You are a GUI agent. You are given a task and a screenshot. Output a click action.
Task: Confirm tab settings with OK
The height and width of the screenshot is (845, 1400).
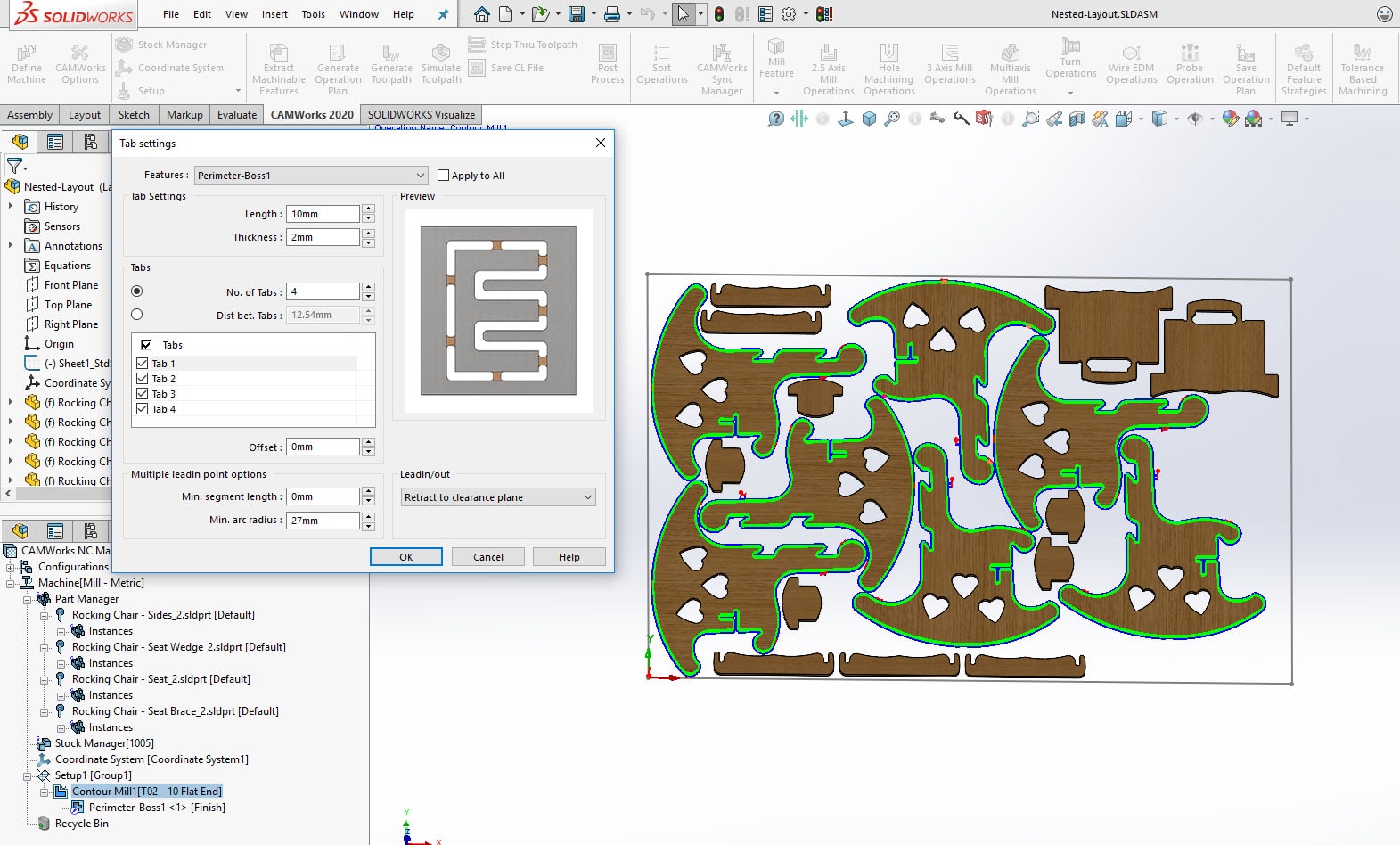(406, 557)
